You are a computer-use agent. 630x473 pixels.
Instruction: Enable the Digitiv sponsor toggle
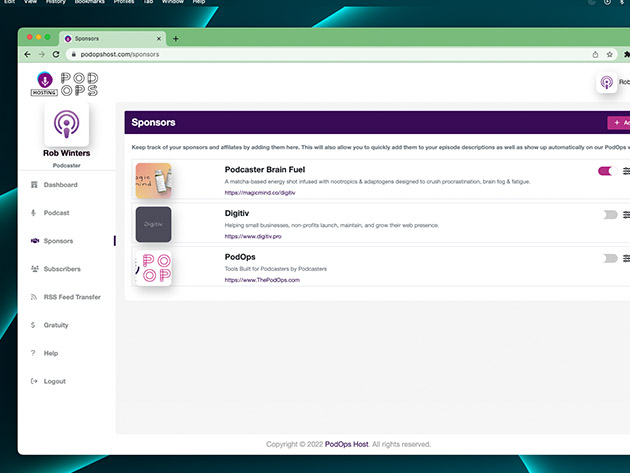pos(610,214)
